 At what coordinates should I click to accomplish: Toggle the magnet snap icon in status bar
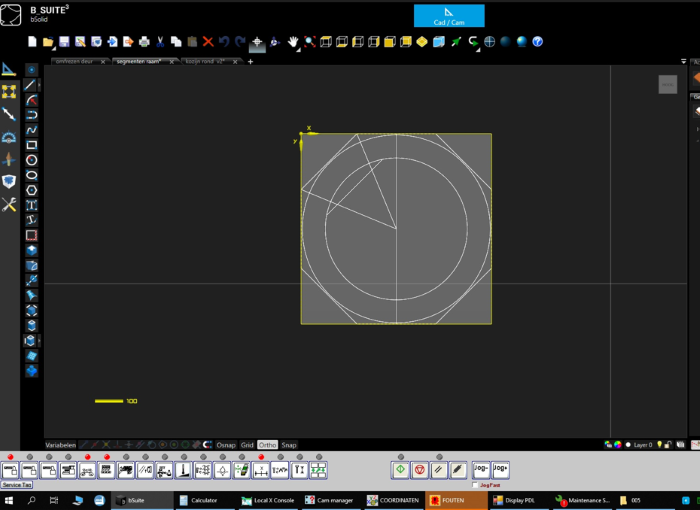[x=208, y=445]
